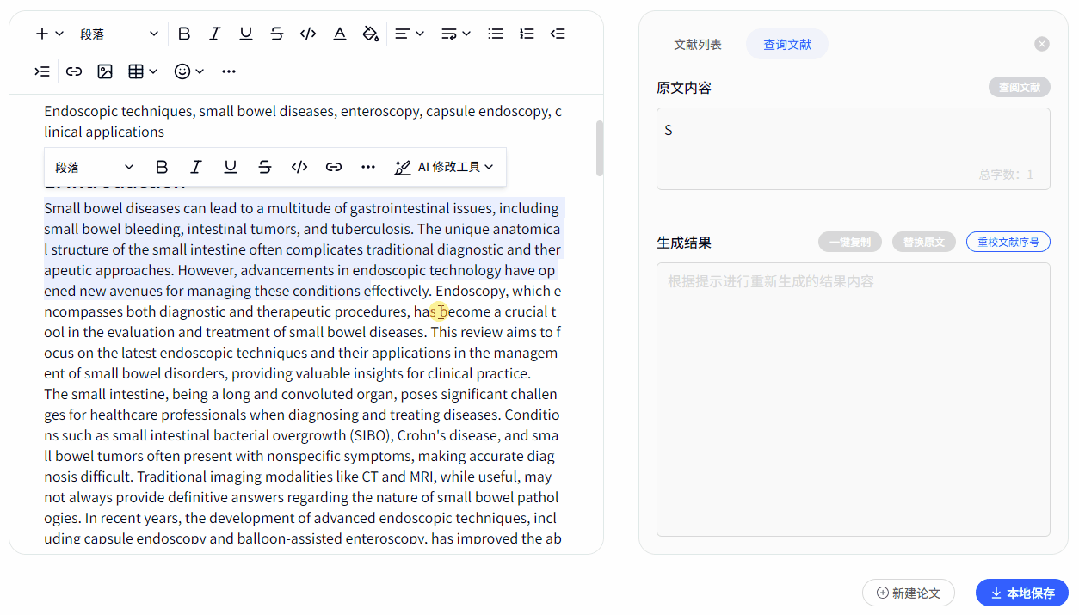Show more tools in the top toolbar
This screenshot has width=1079, height=615.
tap(229, 72)
